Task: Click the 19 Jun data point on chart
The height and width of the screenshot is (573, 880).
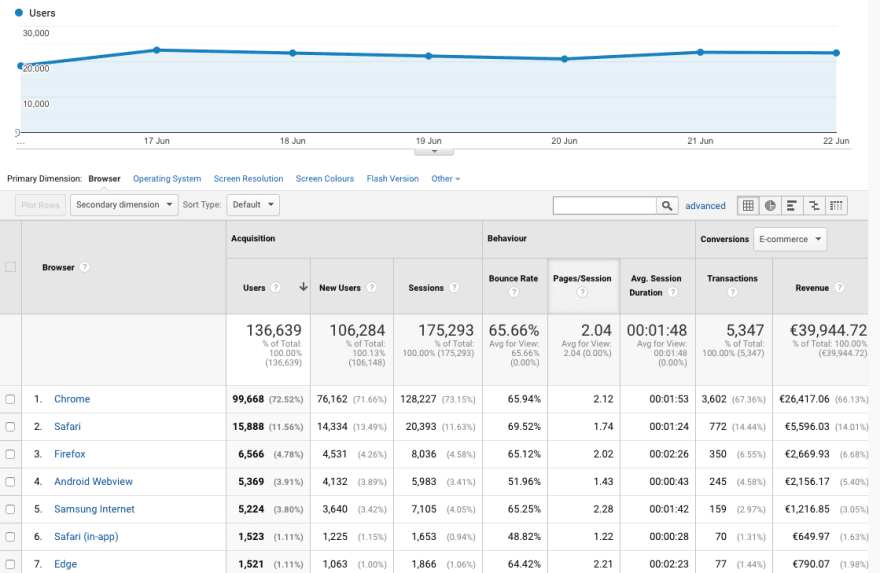Action: tap(429, 56)
